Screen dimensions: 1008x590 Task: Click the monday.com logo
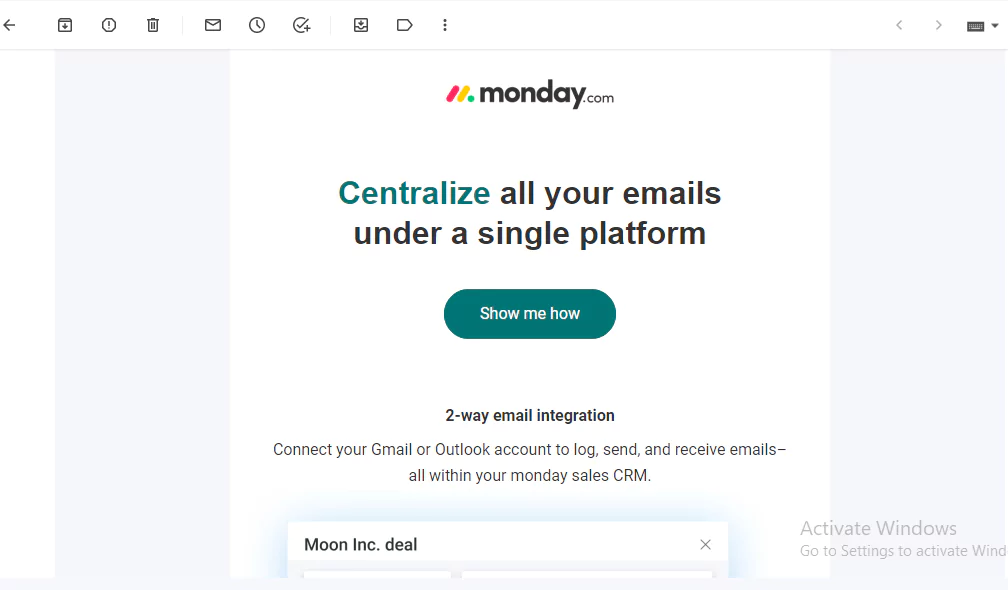530,94
